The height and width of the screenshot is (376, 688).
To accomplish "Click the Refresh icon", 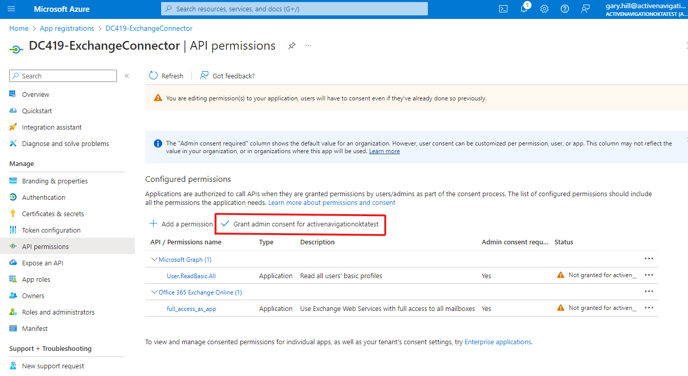I will pyautogui.click(x=153, y=75).
